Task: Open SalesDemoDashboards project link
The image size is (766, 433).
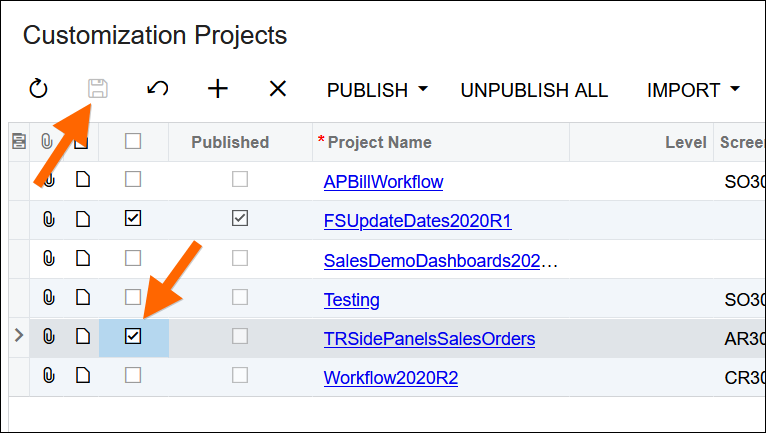Action: [440, 261]
